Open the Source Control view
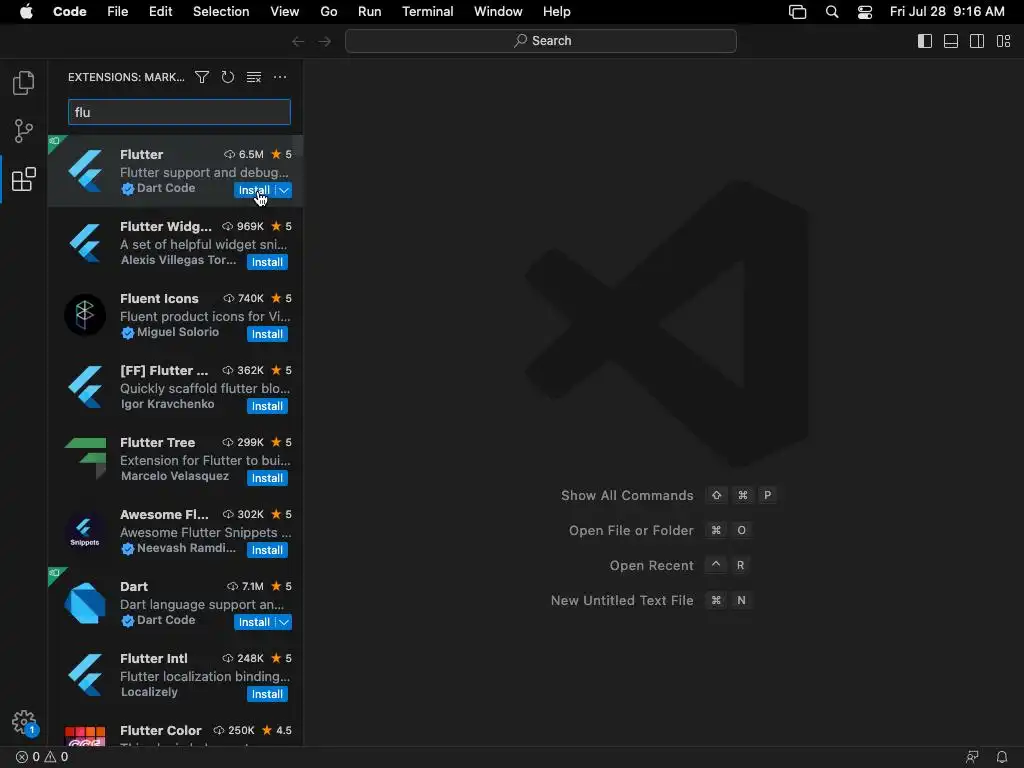The width and height of the screenshot is (1024, 768). point(24,131)
